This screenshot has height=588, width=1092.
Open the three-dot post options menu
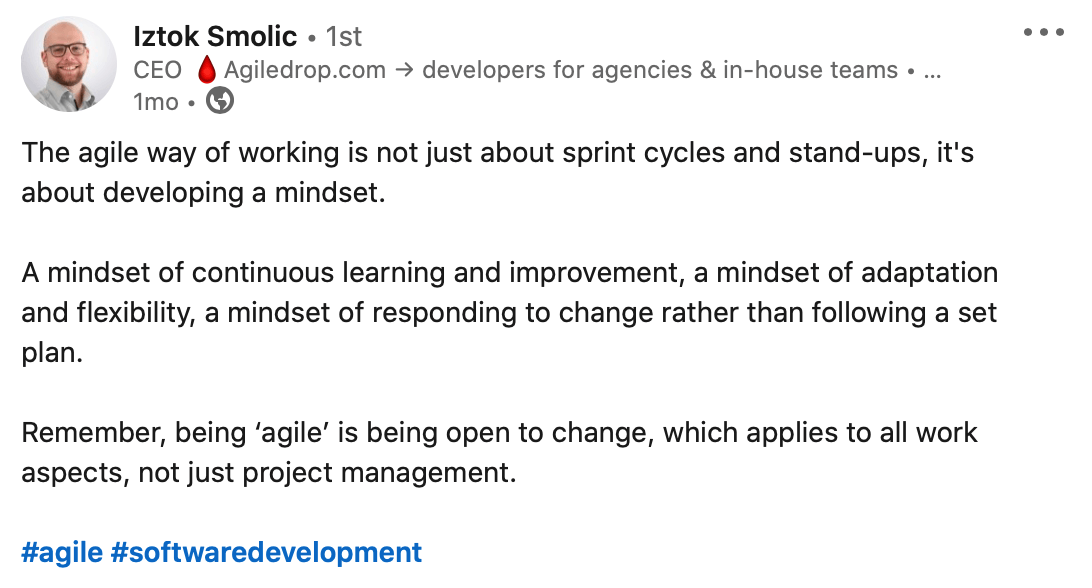coord(1043,32)
